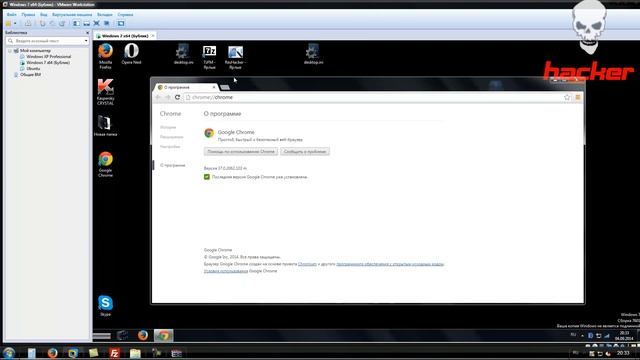Open the Chromium project link
Screen dimensions: 640x360
click(x=307, y=264)
